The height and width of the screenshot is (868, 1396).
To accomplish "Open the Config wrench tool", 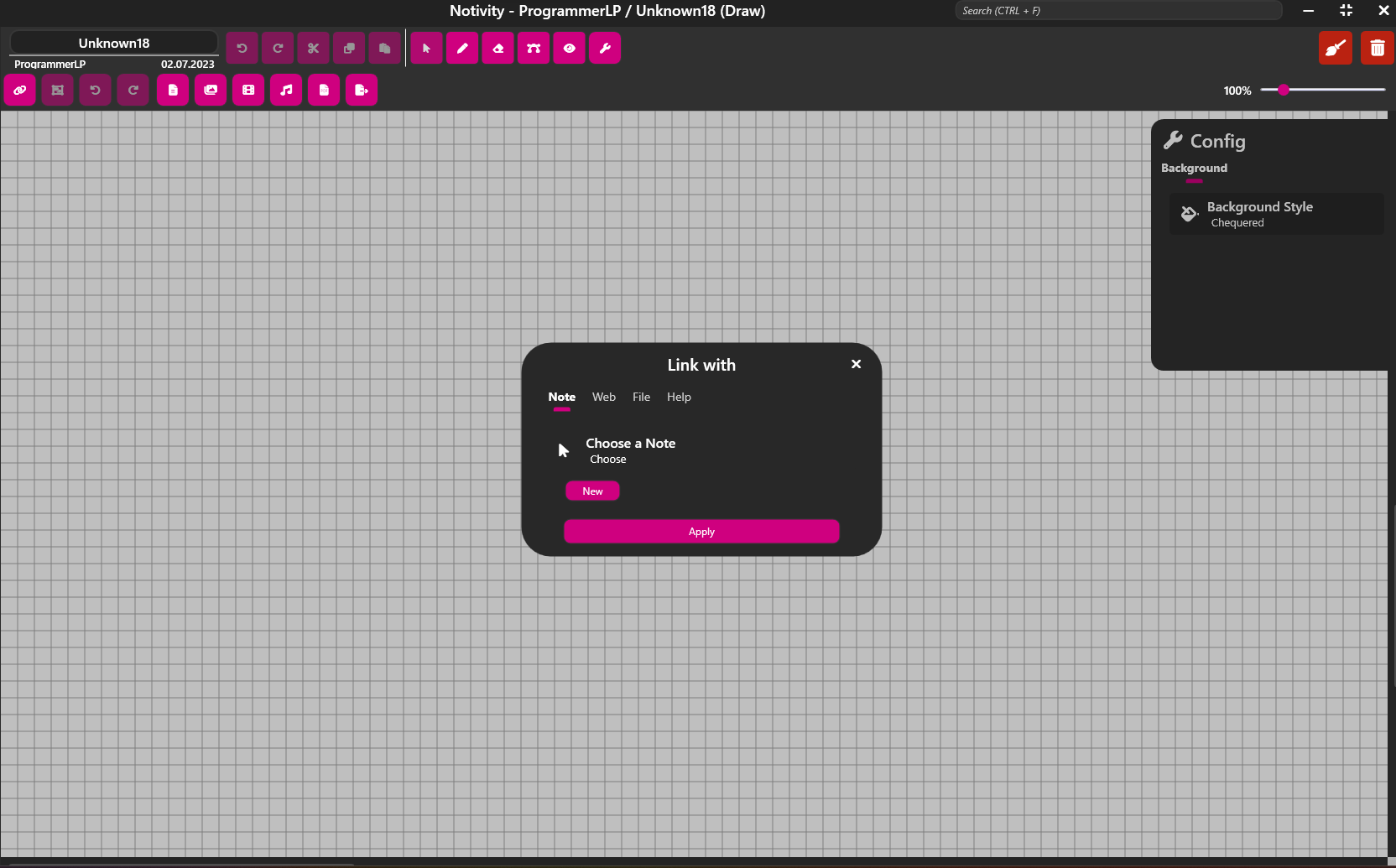I will (x=605, y=48).
